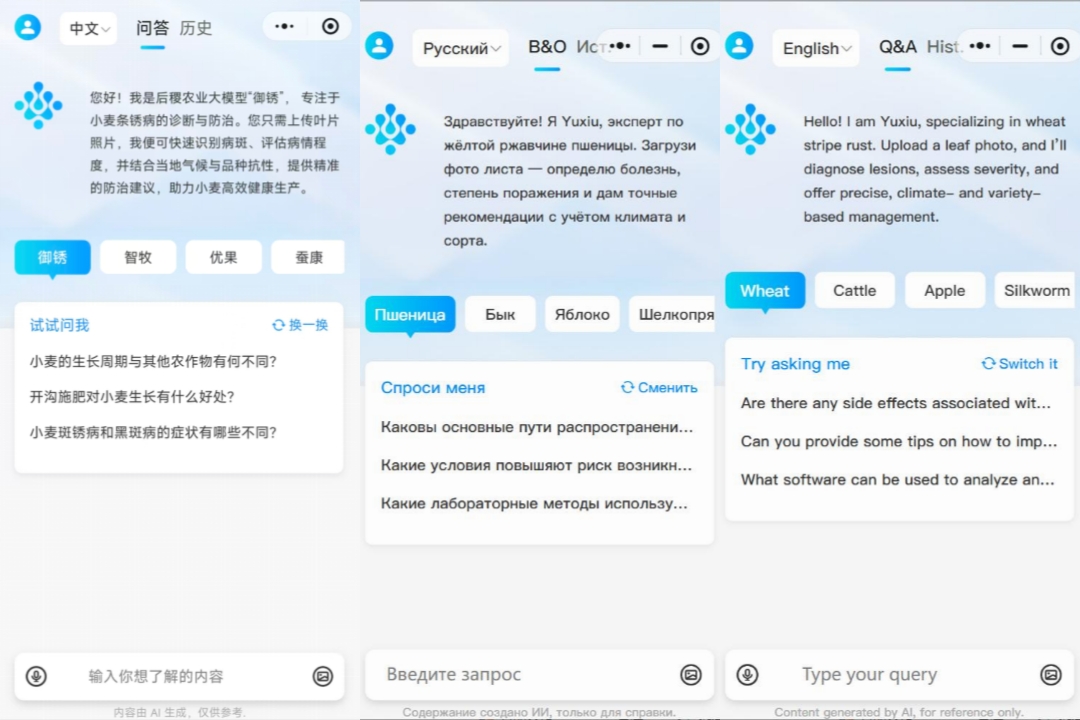Choose the 智牧 category button

click(138, 257)
